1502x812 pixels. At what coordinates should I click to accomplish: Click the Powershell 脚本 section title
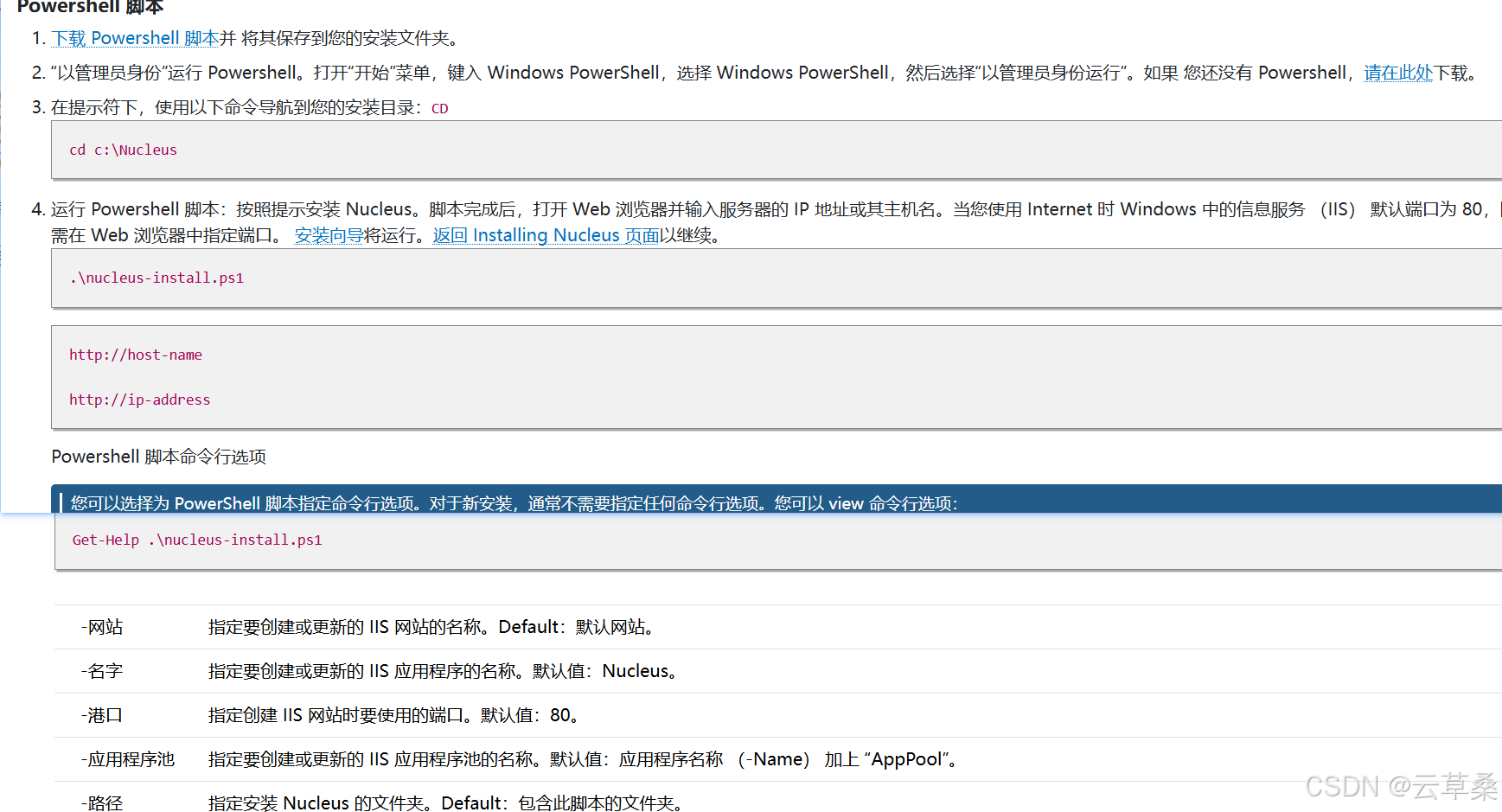90,7
